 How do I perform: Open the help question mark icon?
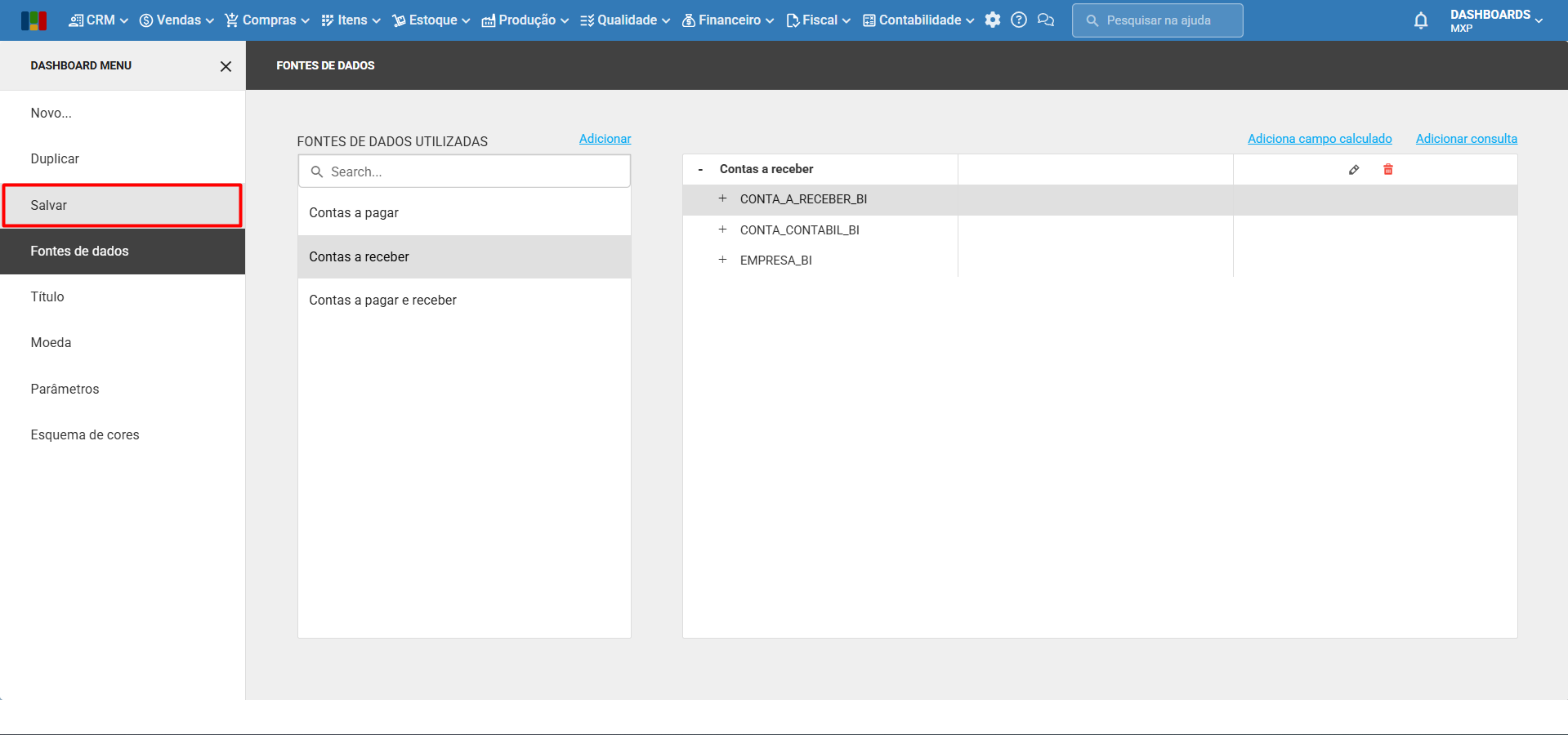click(x=1019, y=20)
